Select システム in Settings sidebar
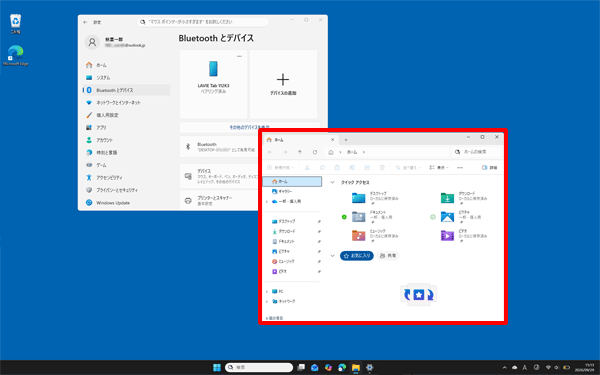The height and width of the screenshot is (375, 600). (126, 78)
